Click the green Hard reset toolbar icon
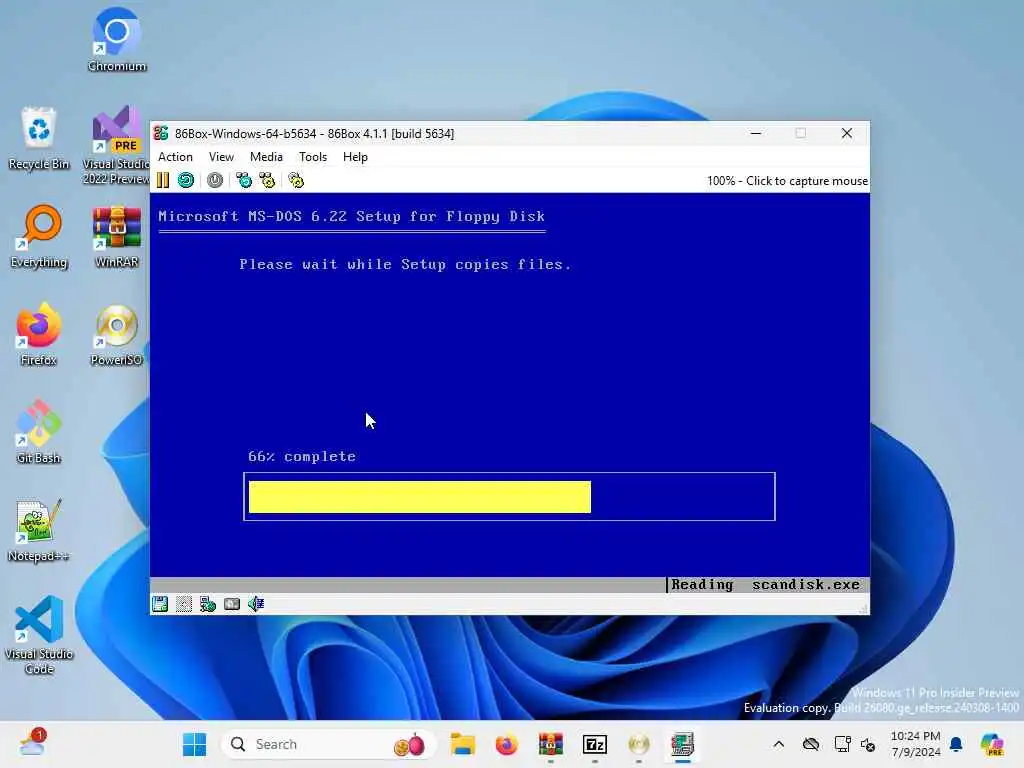 [x=186, y=180]
